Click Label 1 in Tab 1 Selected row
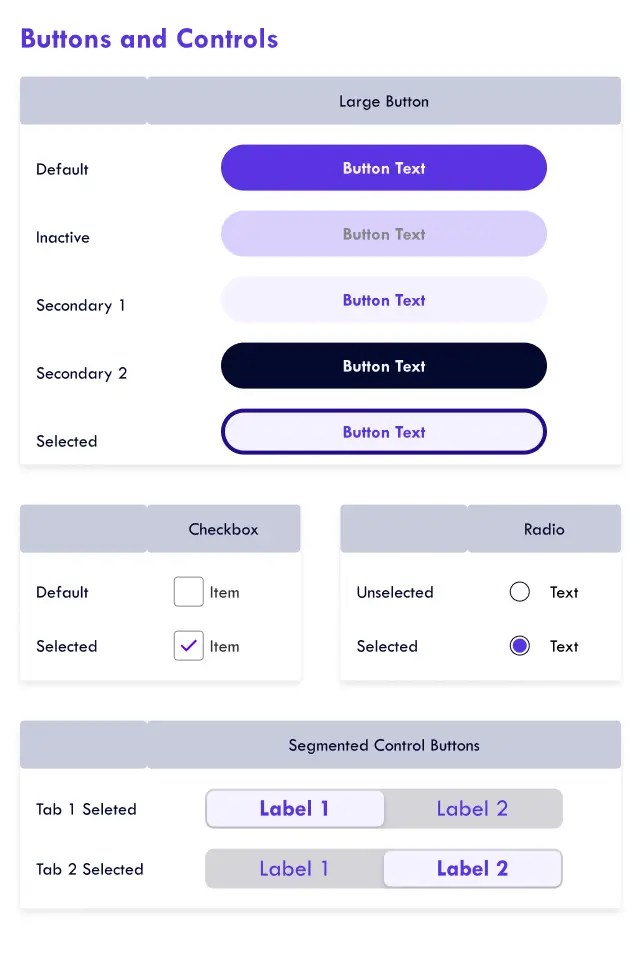 coord(295,808)
